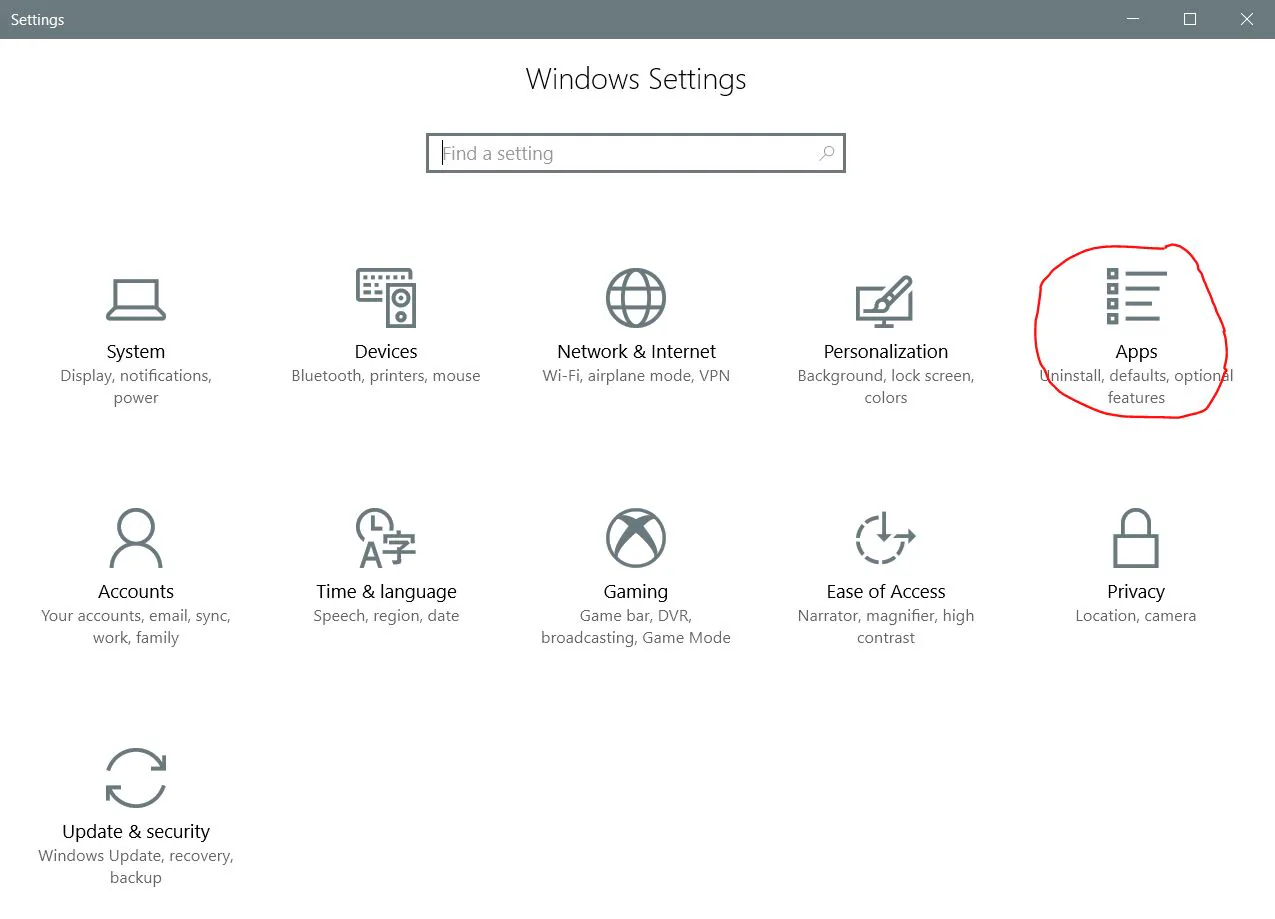The image size is (1275, 919).
Task: Click 'Game bar, DVR, broadcasting' description
Action: click(x=636, y=627)
